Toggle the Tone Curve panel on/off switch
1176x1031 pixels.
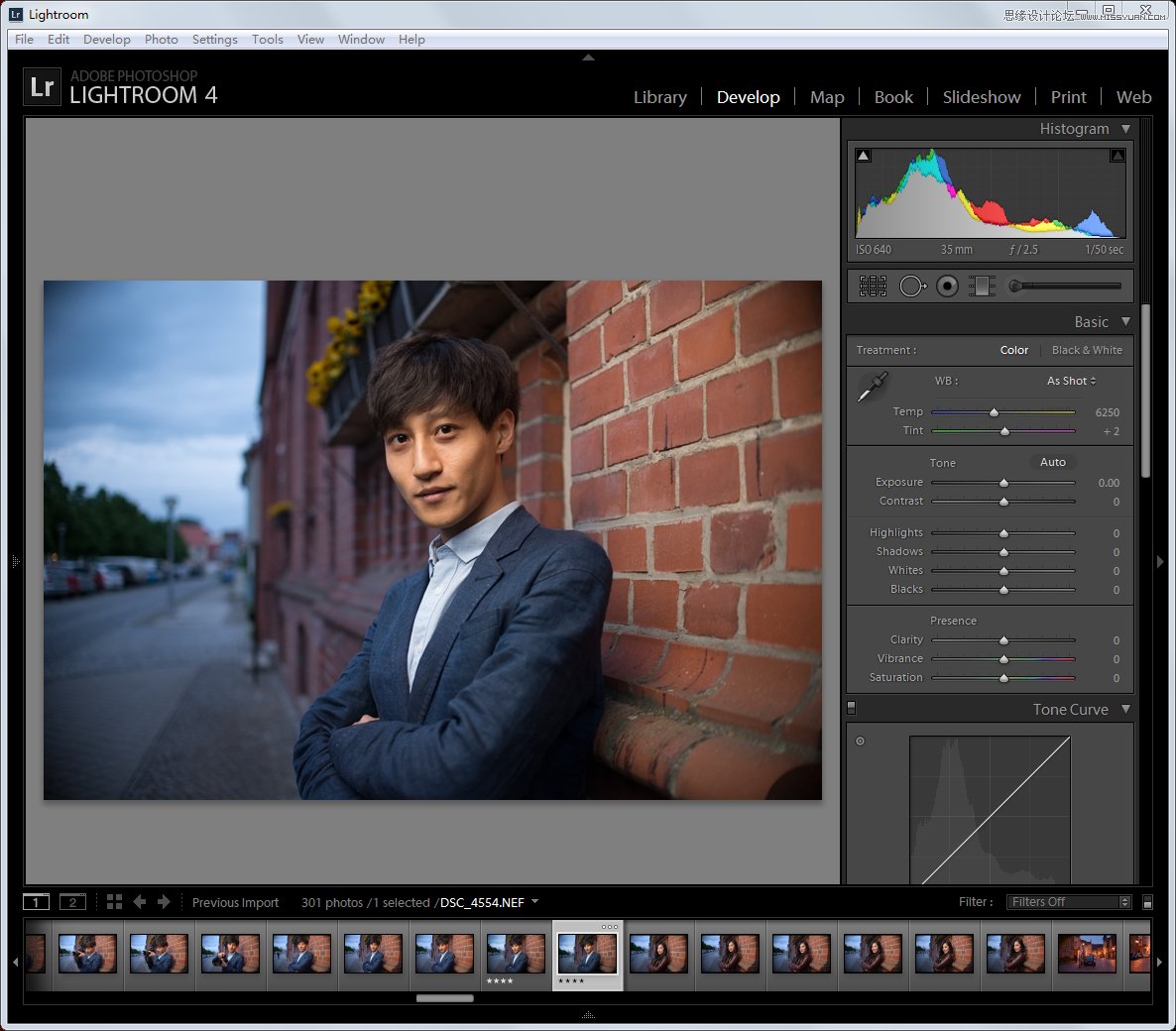click(x=851, y=709)
